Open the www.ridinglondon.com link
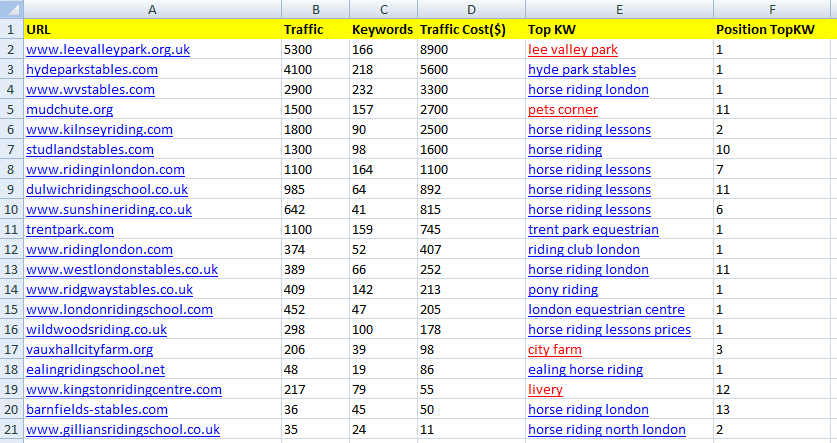The image size is (837, 443). point(99,250)
